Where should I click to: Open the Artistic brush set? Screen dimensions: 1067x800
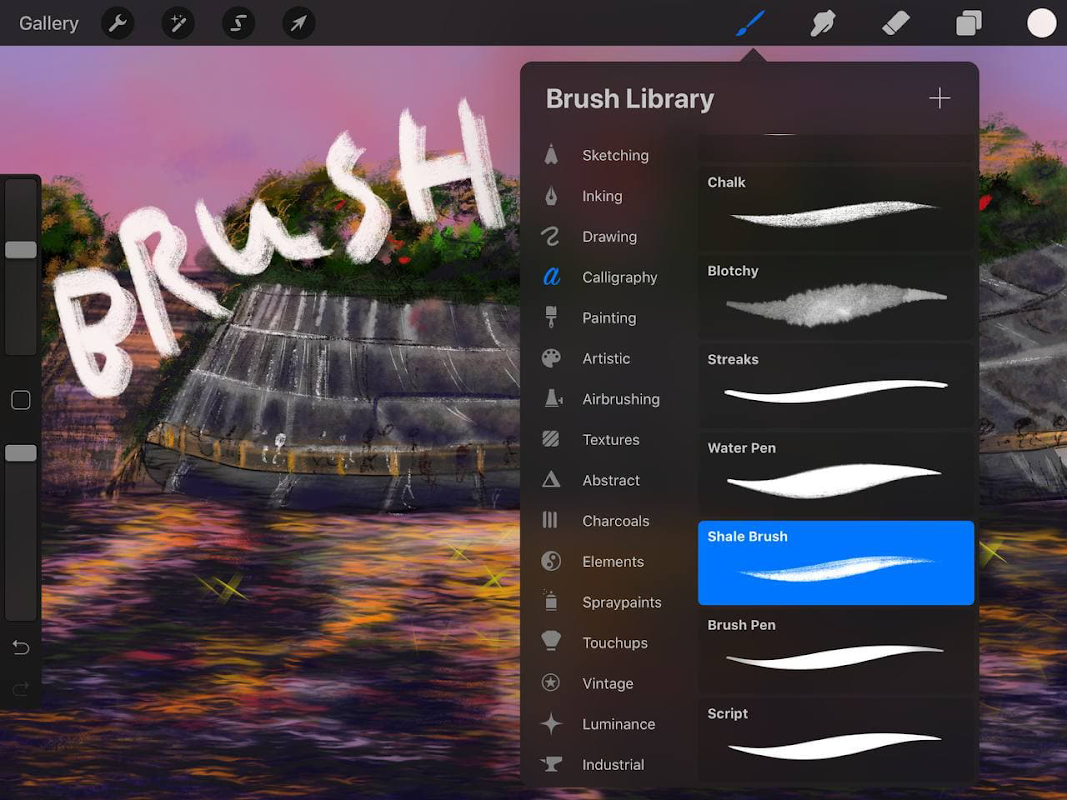pyautogui.click(x=606, y=359)
